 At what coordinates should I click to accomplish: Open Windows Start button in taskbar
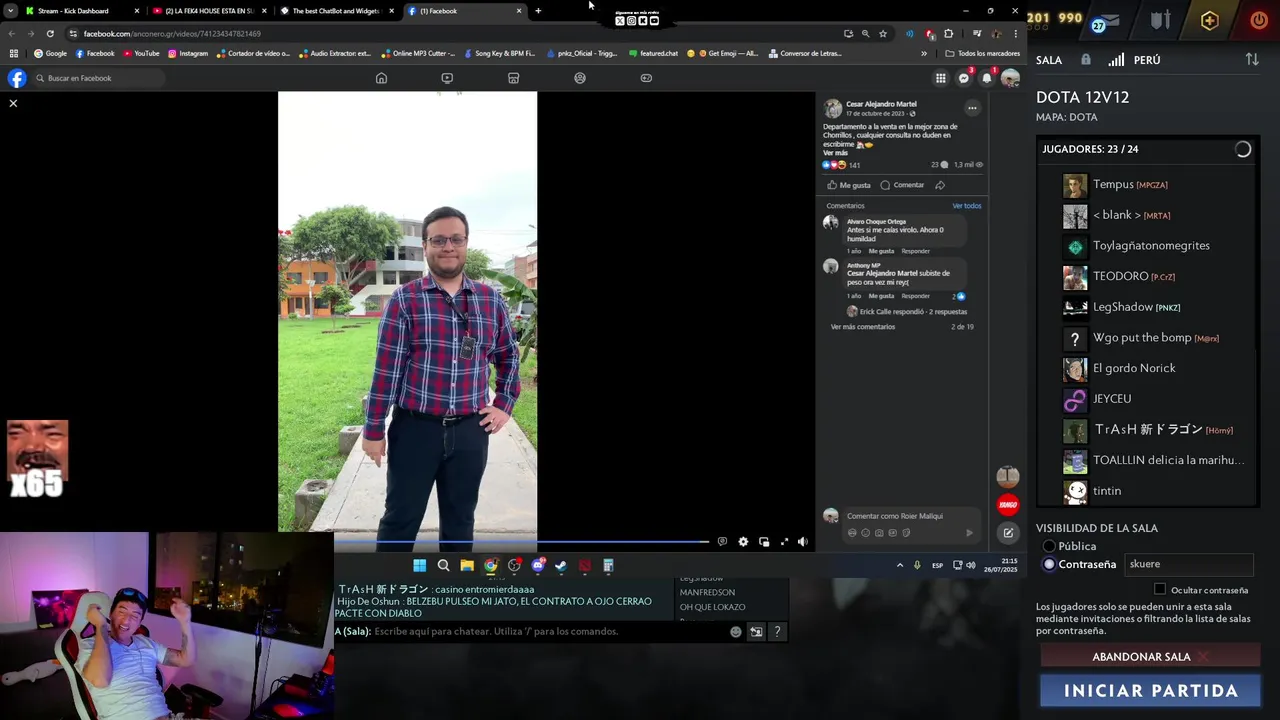(x=419, y=566)
